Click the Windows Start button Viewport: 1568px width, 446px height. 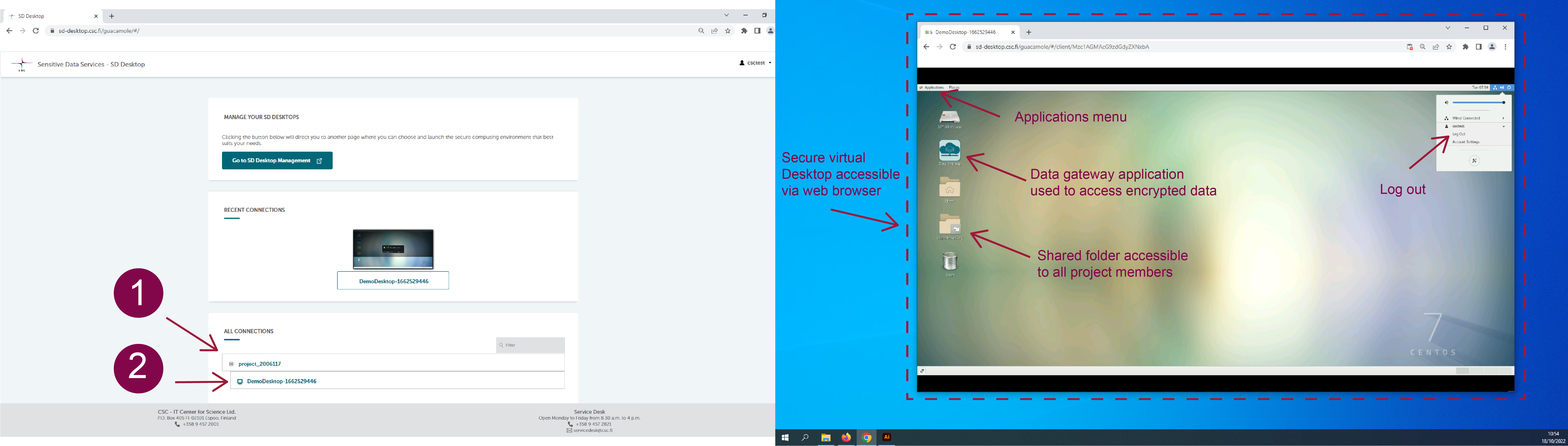click(785, 438)
